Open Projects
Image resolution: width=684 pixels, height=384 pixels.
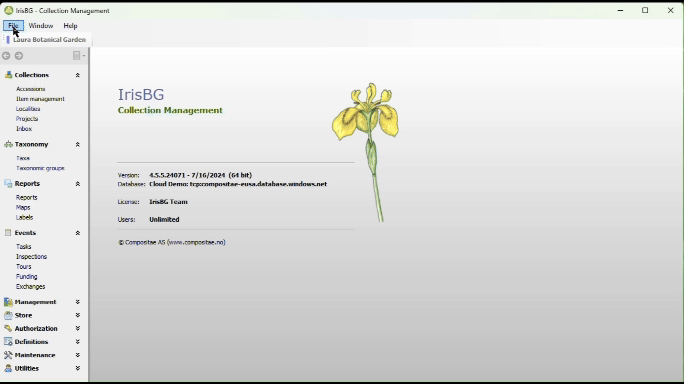click(x=27, y=119)
